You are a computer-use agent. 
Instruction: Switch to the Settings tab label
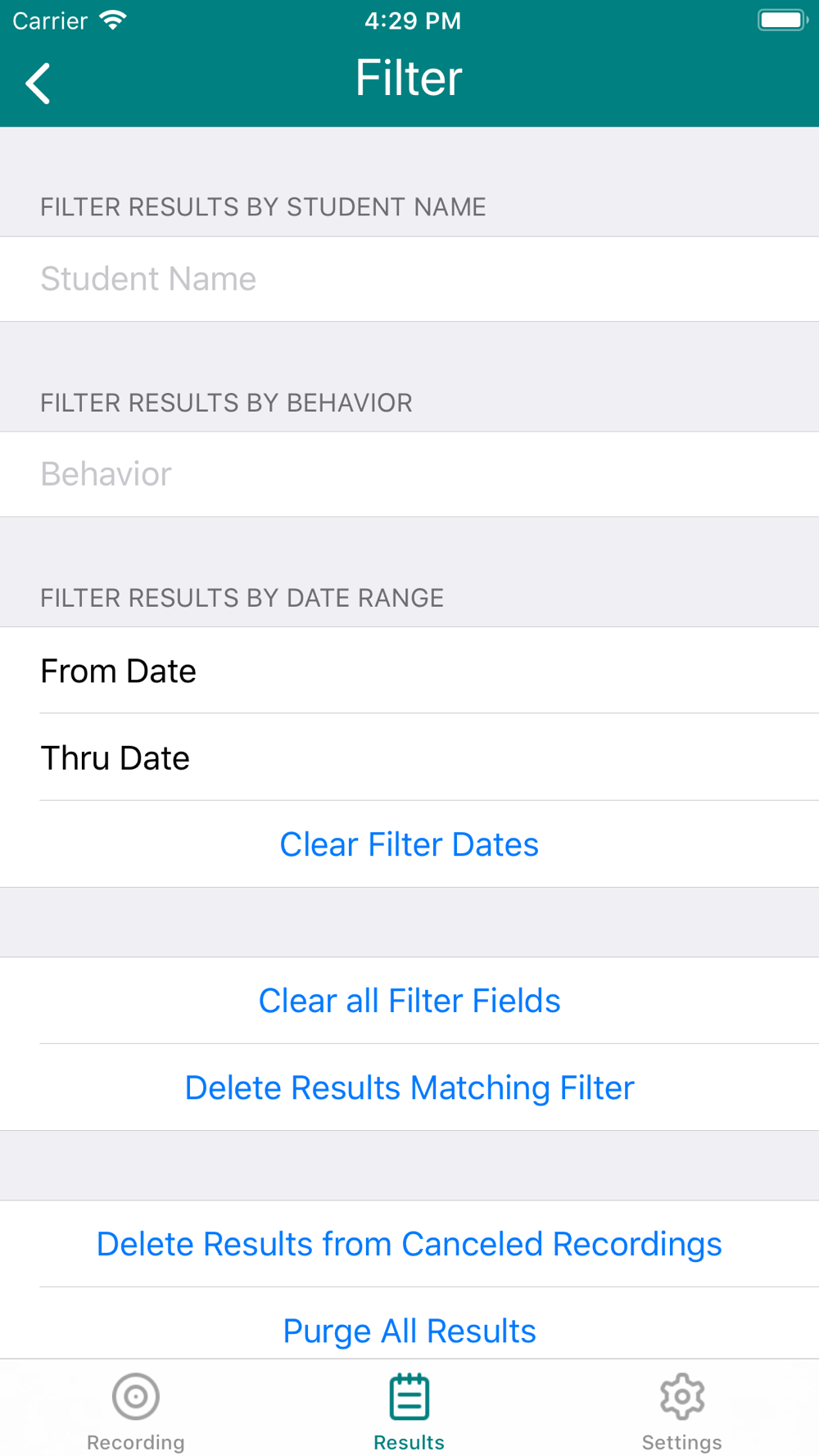(682, 1442)
